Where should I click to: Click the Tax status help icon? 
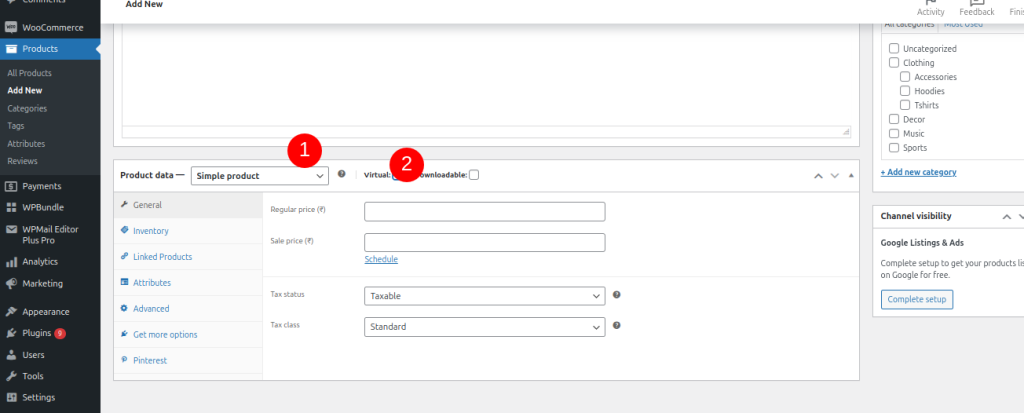[616, 295]
